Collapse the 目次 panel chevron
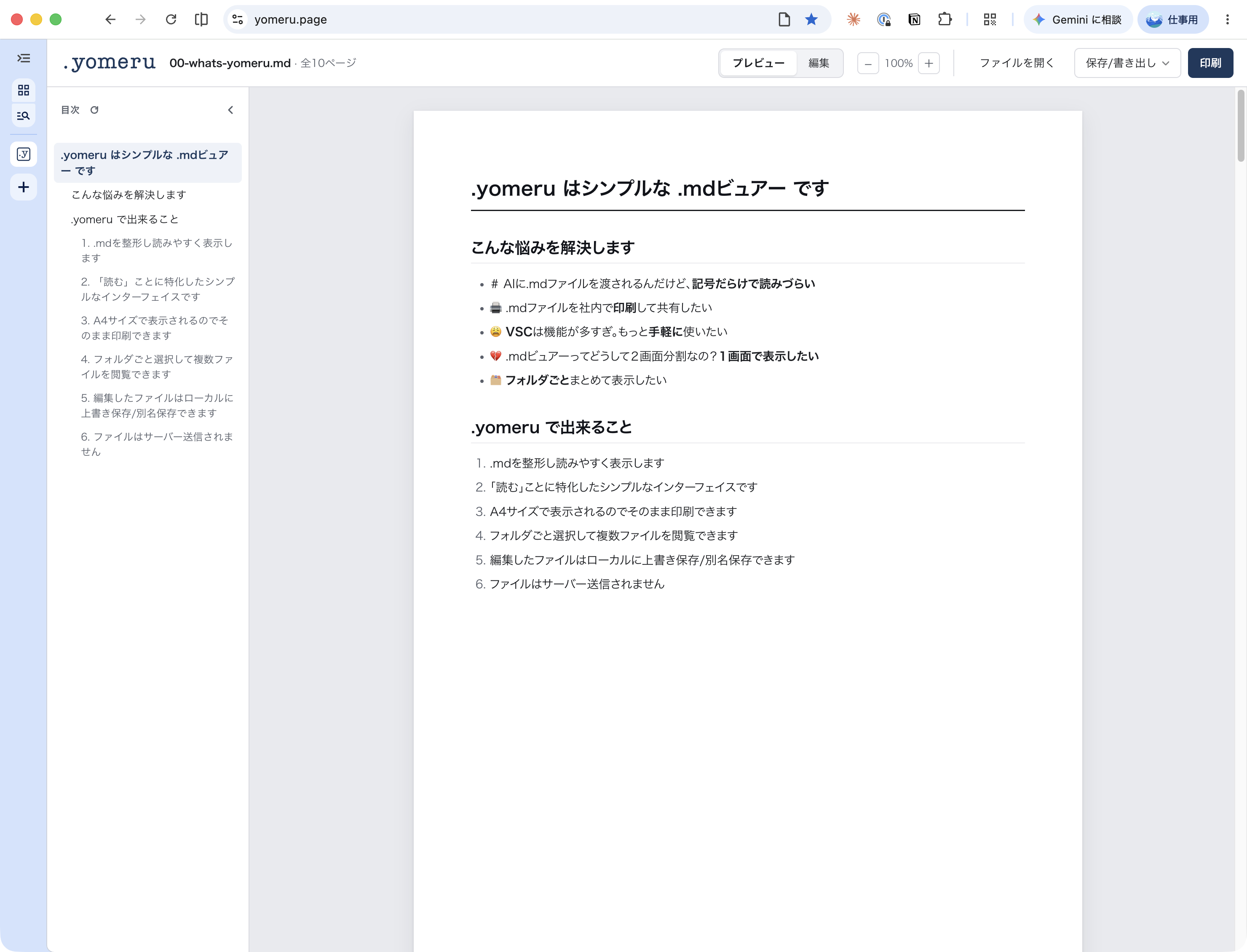 (230, 110)
